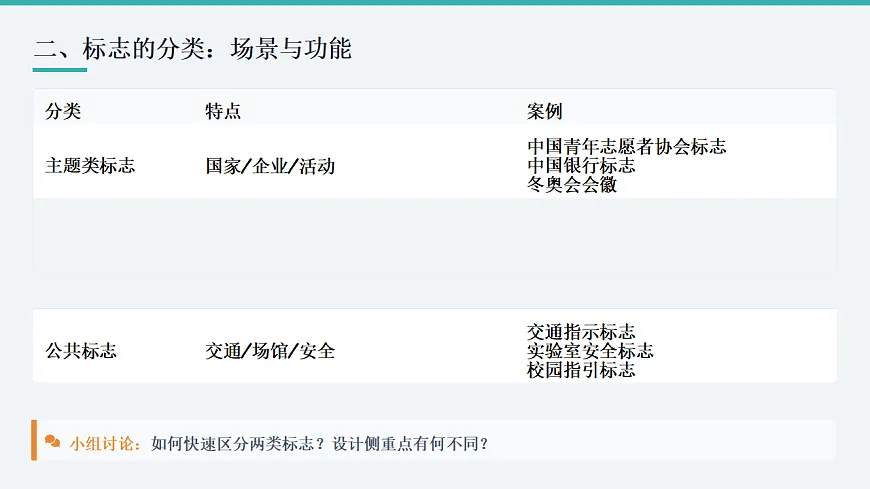This screenshot has height=489, width=870.
Task: Click the 冬奥会会徽 text line
Action: pyautogui.click(x=572, y=185)
